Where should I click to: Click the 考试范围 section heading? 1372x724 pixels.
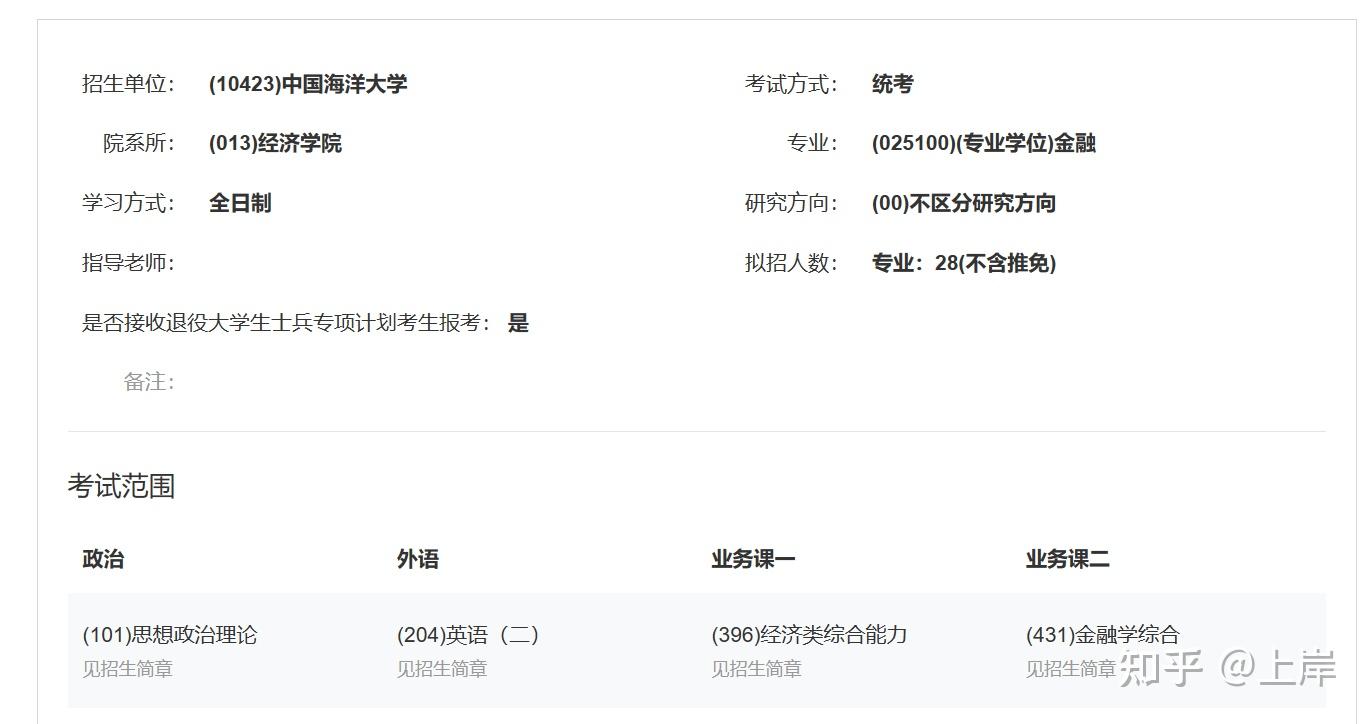[x=121, y=486]
